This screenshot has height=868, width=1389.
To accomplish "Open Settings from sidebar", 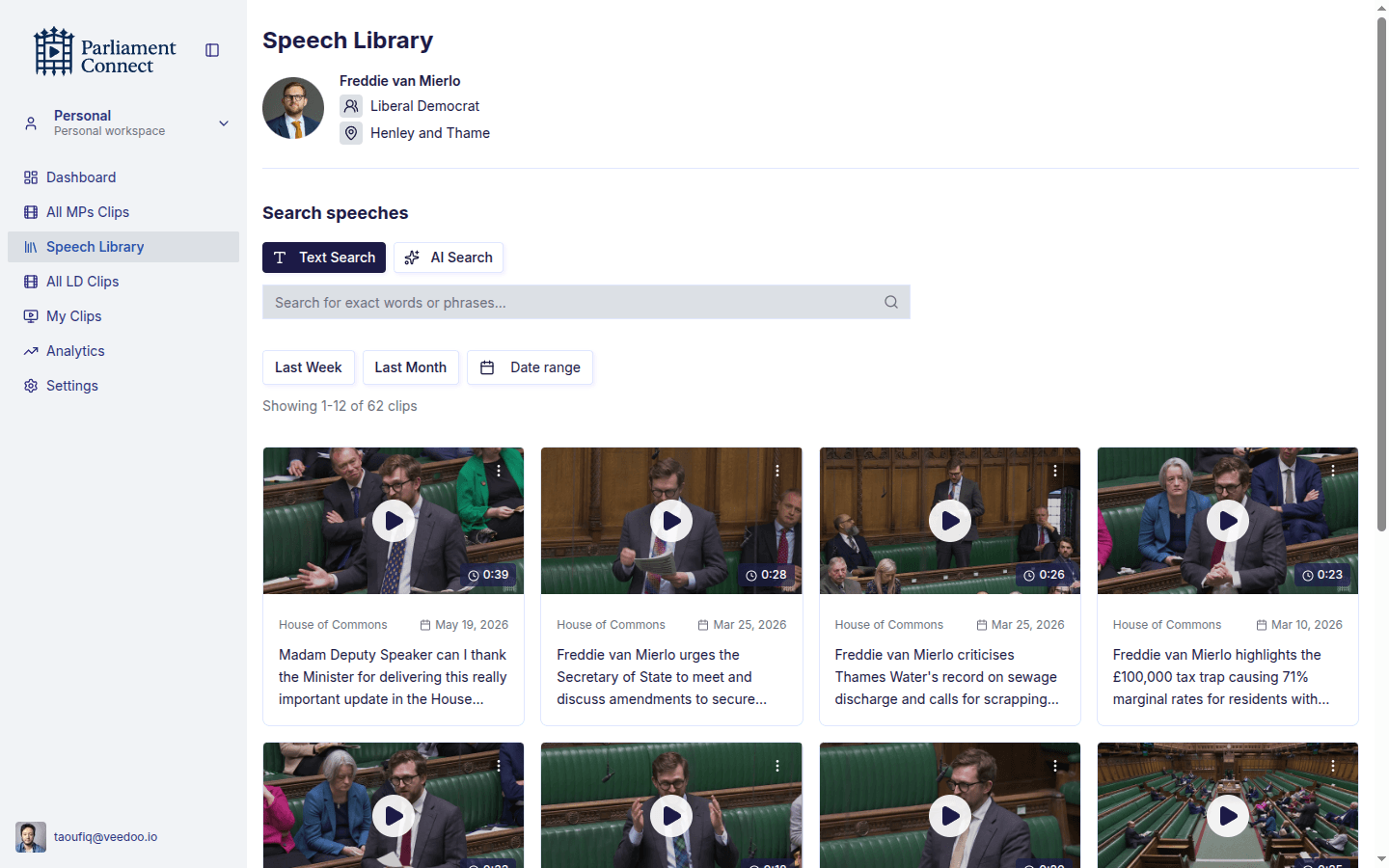I will 123,386.
